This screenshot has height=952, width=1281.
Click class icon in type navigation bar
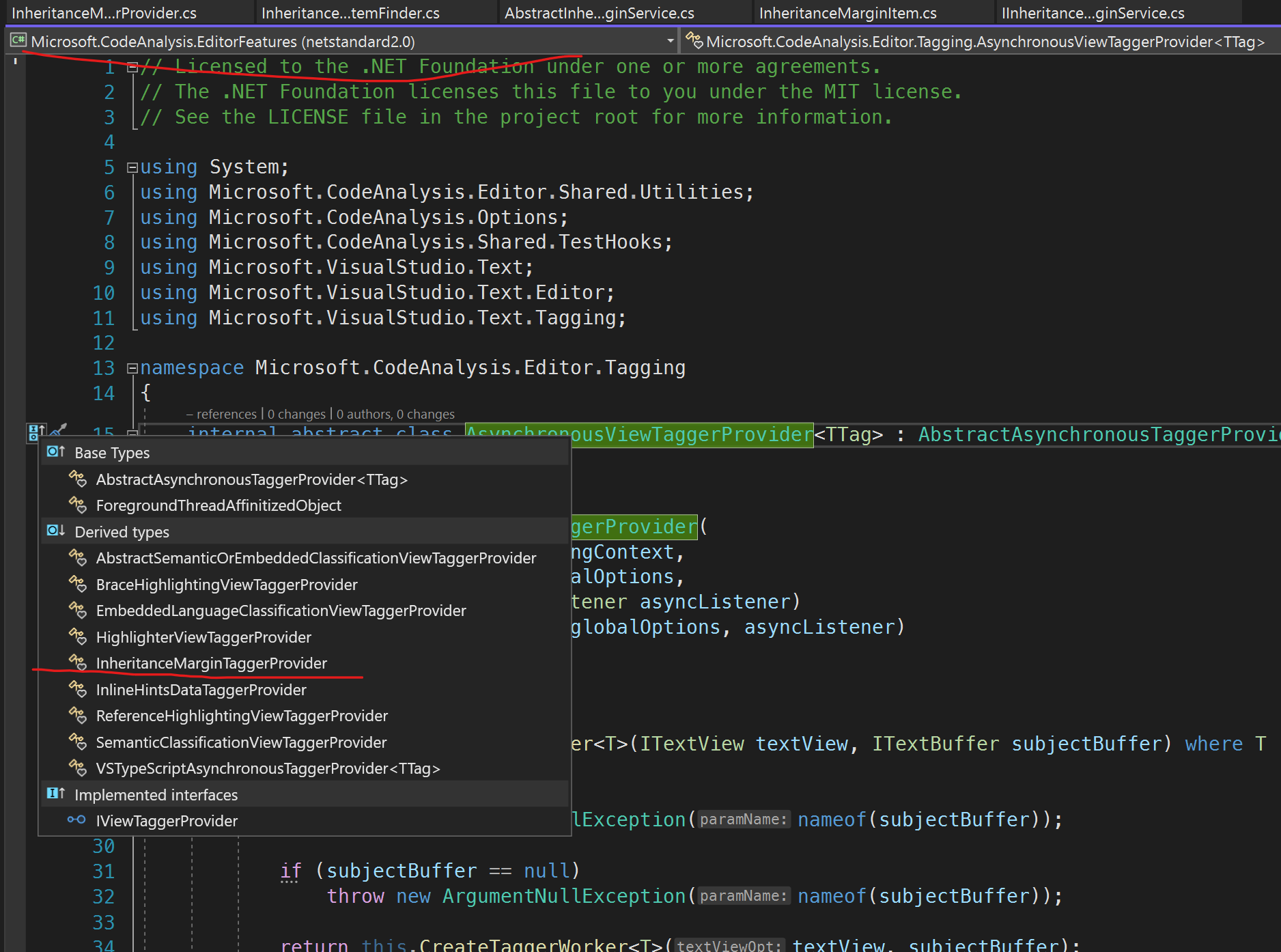tap(694, 41)
